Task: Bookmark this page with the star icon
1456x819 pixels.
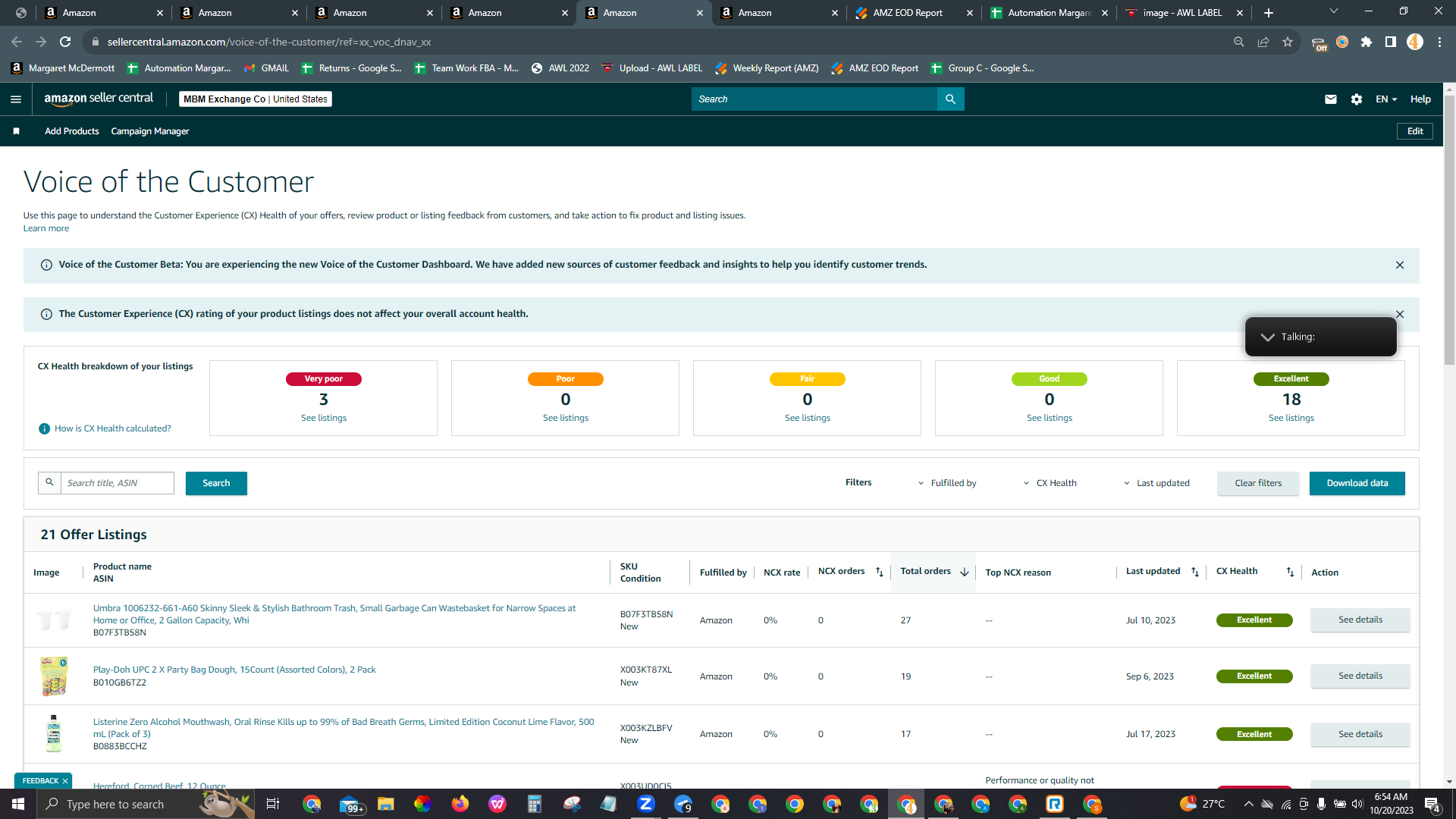Action: pyautogui.click(x=1288, y=42)
